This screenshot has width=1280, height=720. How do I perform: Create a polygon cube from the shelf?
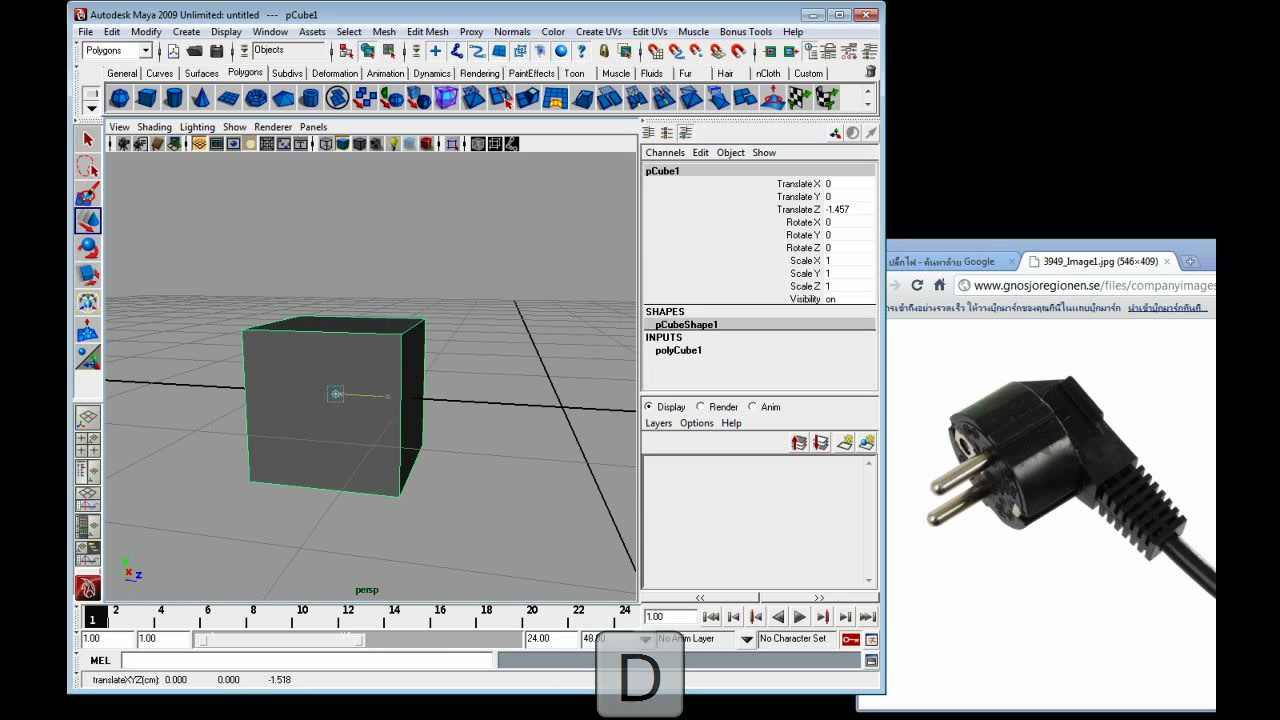[146, 98]
